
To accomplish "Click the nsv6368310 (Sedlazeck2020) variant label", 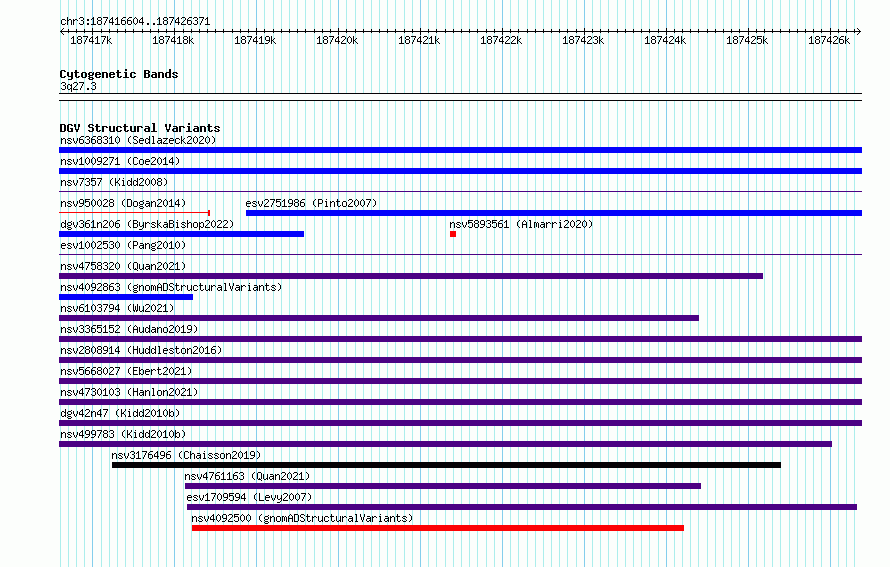I will [138, 140].
